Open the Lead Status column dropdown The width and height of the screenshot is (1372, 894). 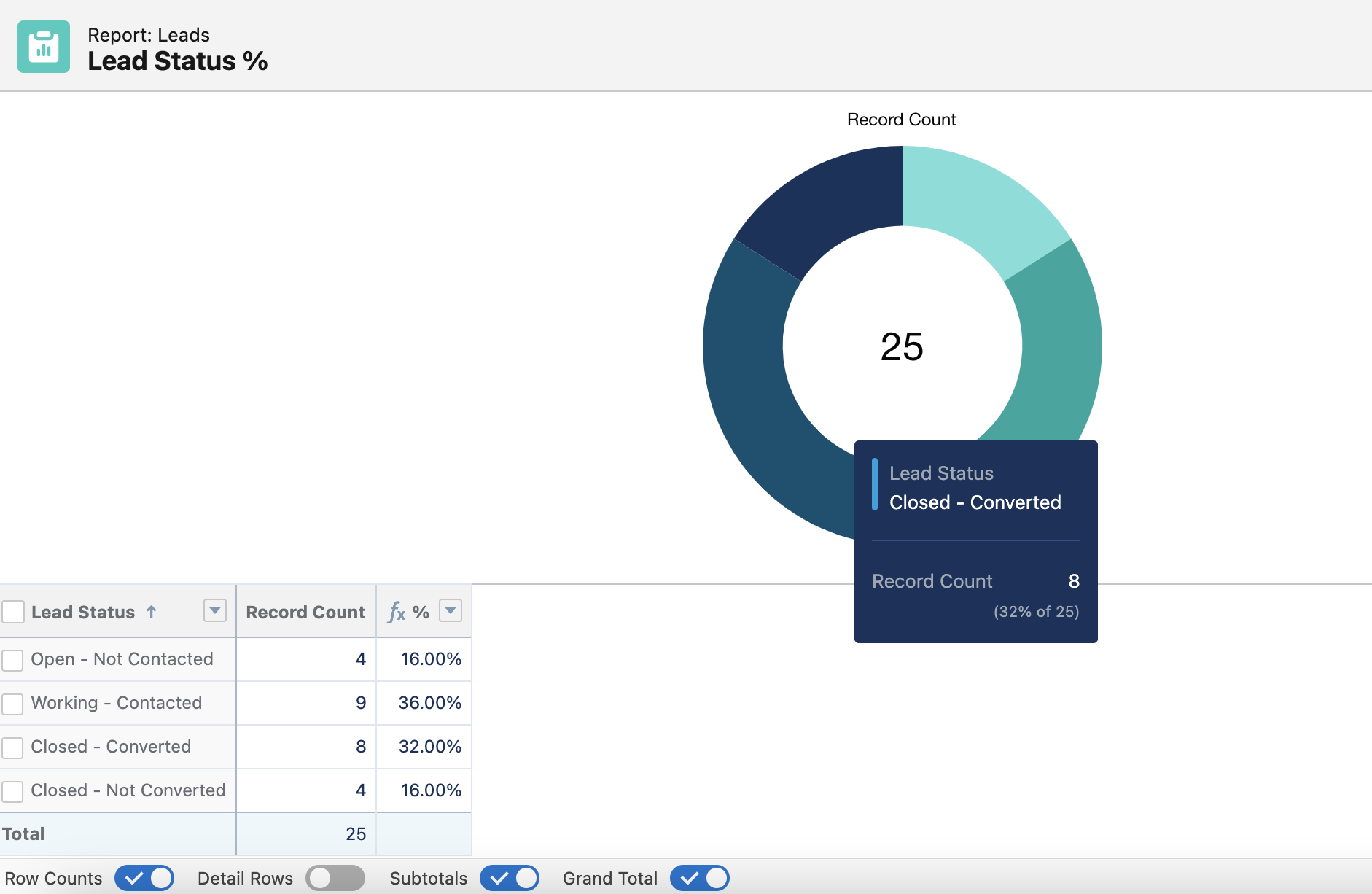(x=215, y=610)
